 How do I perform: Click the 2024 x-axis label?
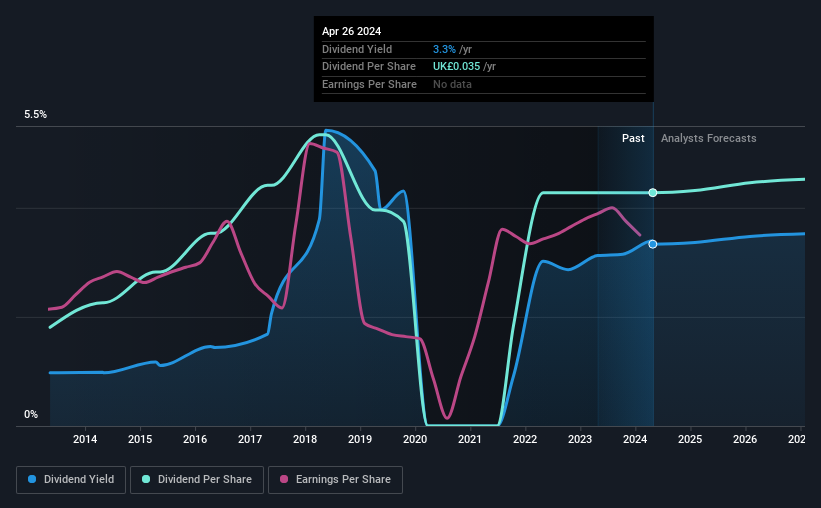[x=635, y=439]
